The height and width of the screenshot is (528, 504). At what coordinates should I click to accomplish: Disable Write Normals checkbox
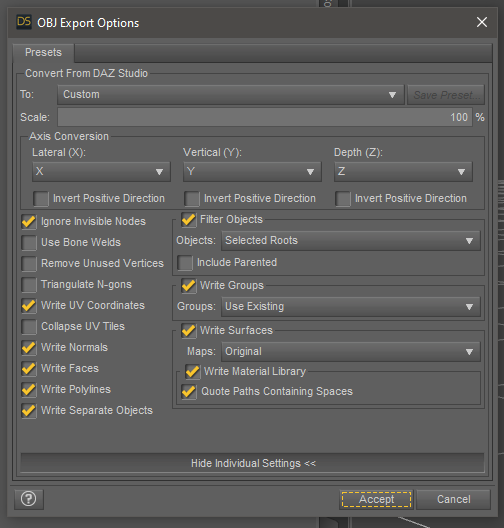[29, 348]
